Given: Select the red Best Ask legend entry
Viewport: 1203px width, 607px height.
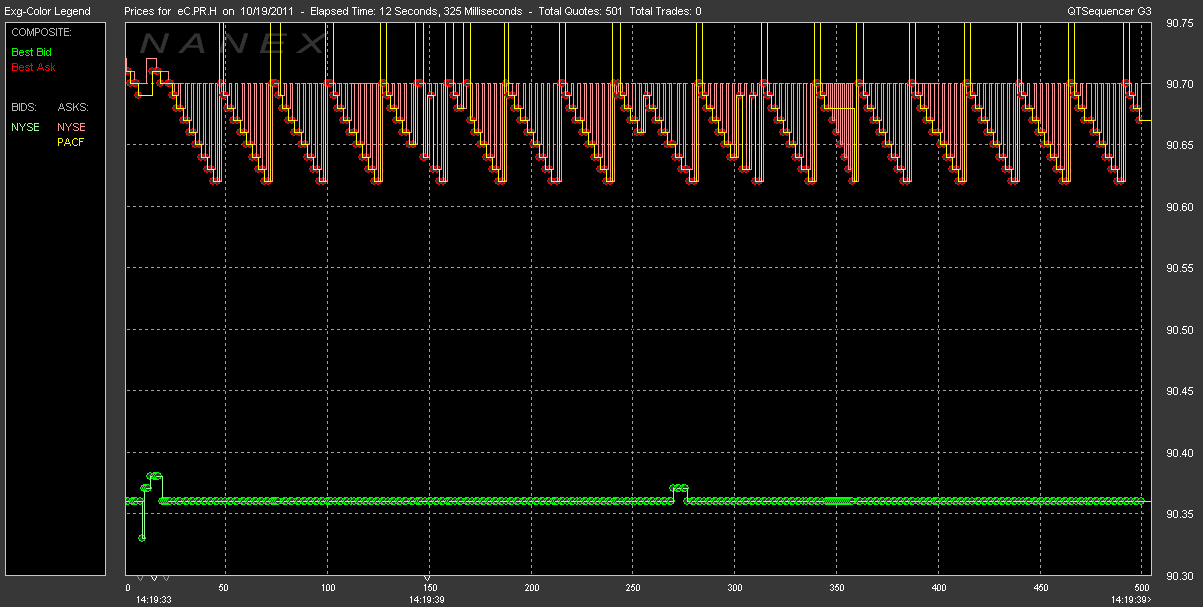Looking at the screenshot, I should 33,68.
